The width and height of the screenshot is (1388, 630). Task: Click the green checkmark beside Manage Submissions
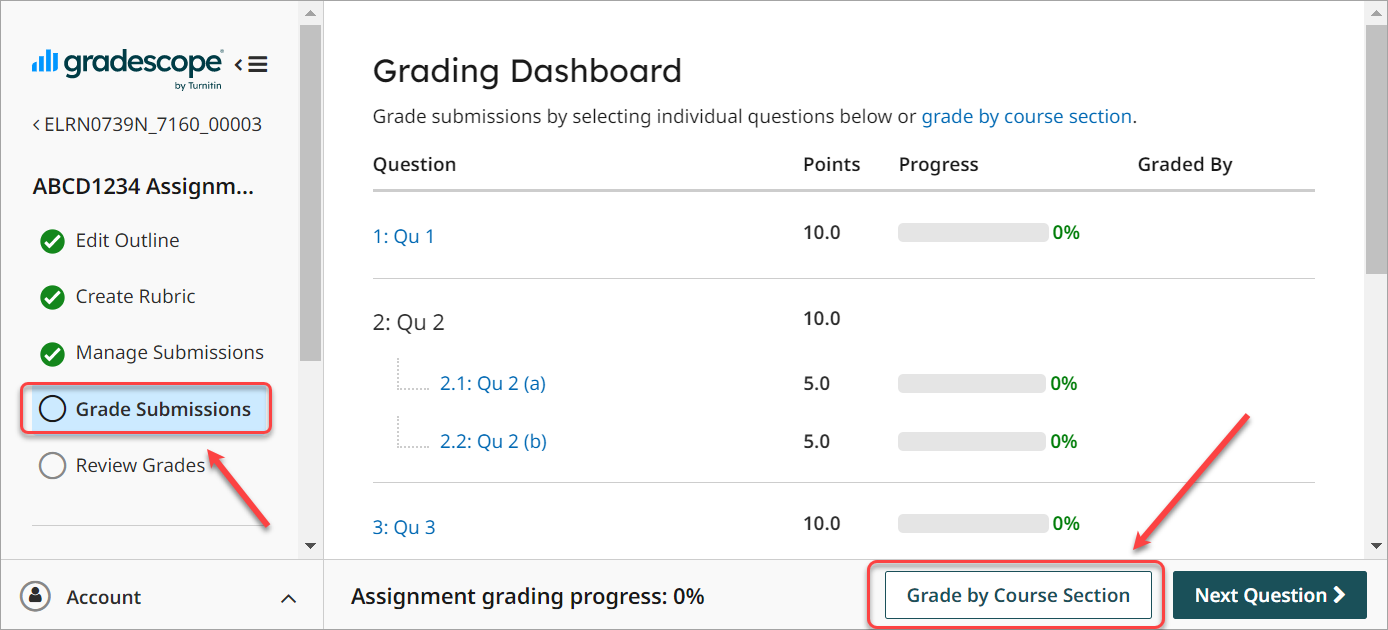click(x=52, y=352)
